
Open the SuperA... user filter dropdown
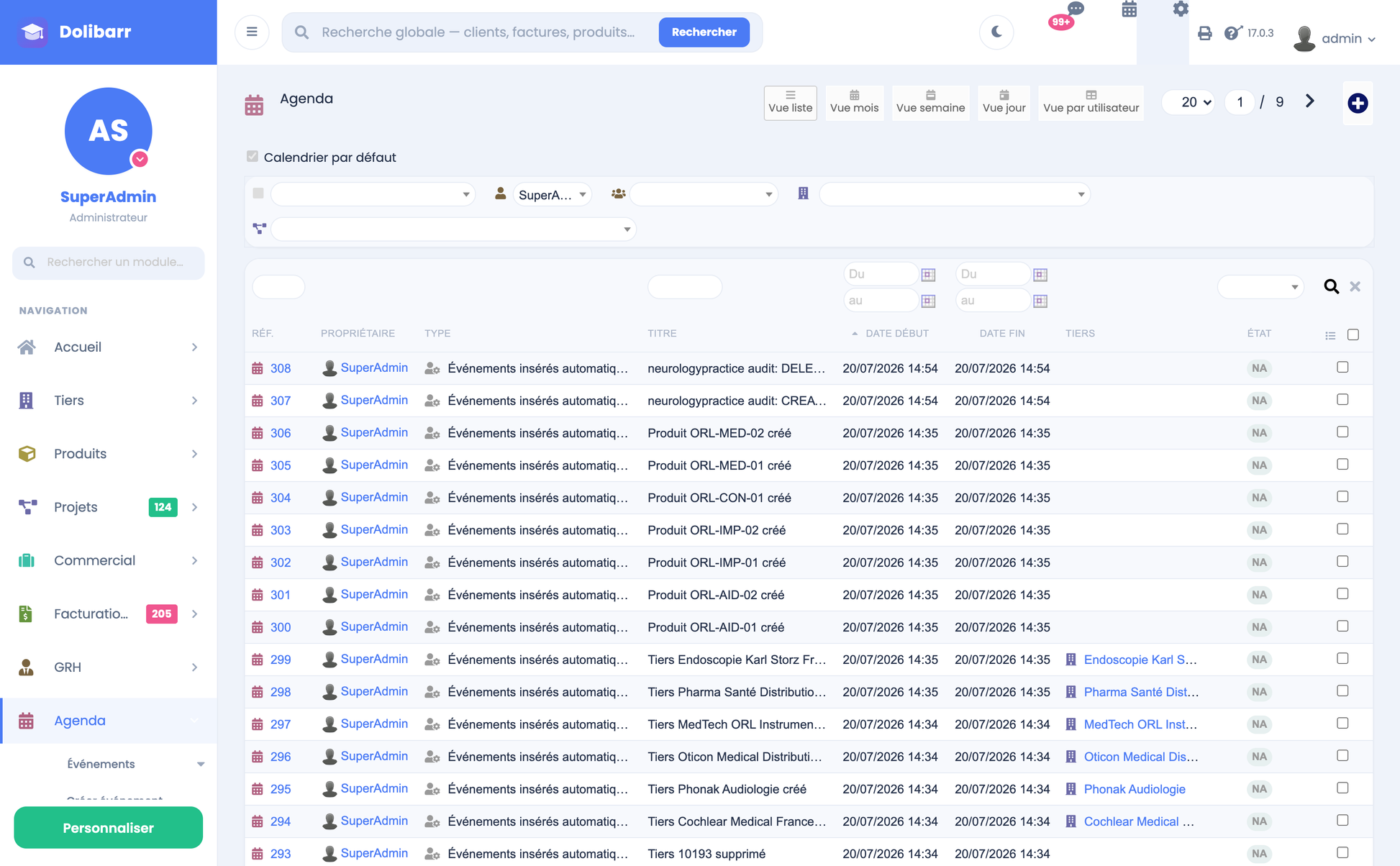552,194
